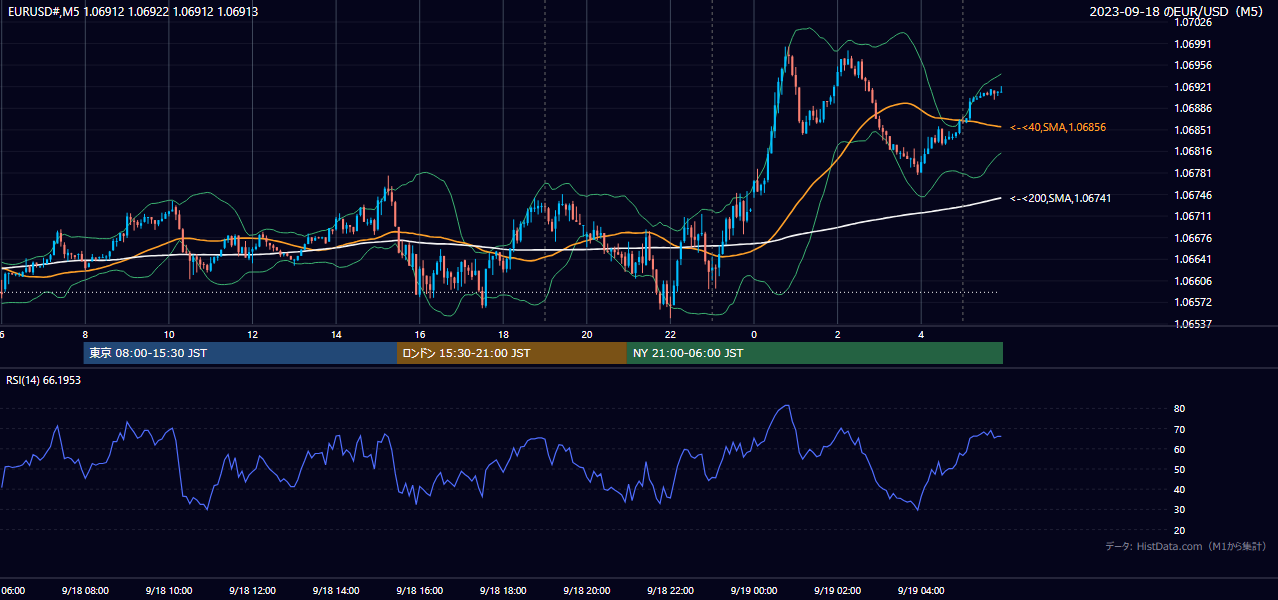Click RSI scale value 30
The image size is (1278, 600).
pyautogui.click(x=1179, y=509)
